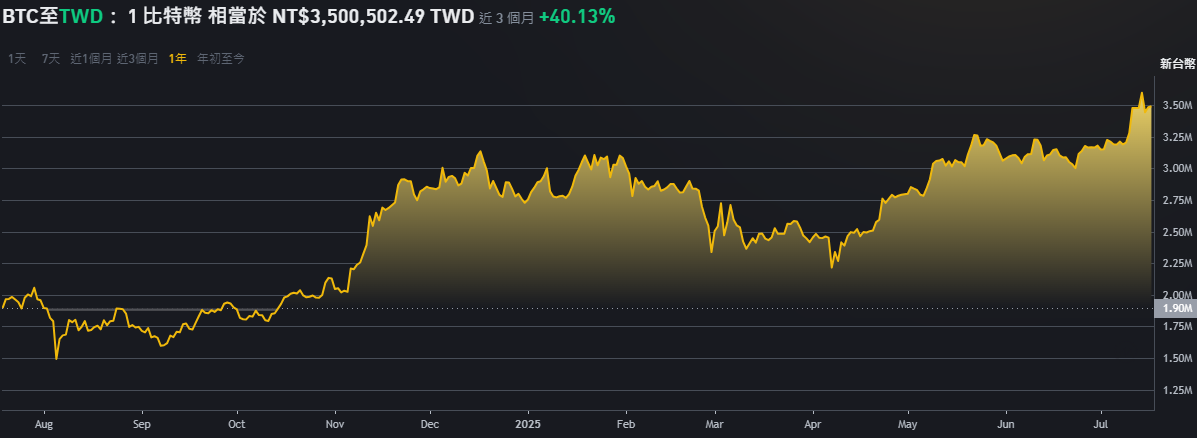Click the Aug label on time axis
Screen dimensions: 1197x438
click(x=44, y=424)
